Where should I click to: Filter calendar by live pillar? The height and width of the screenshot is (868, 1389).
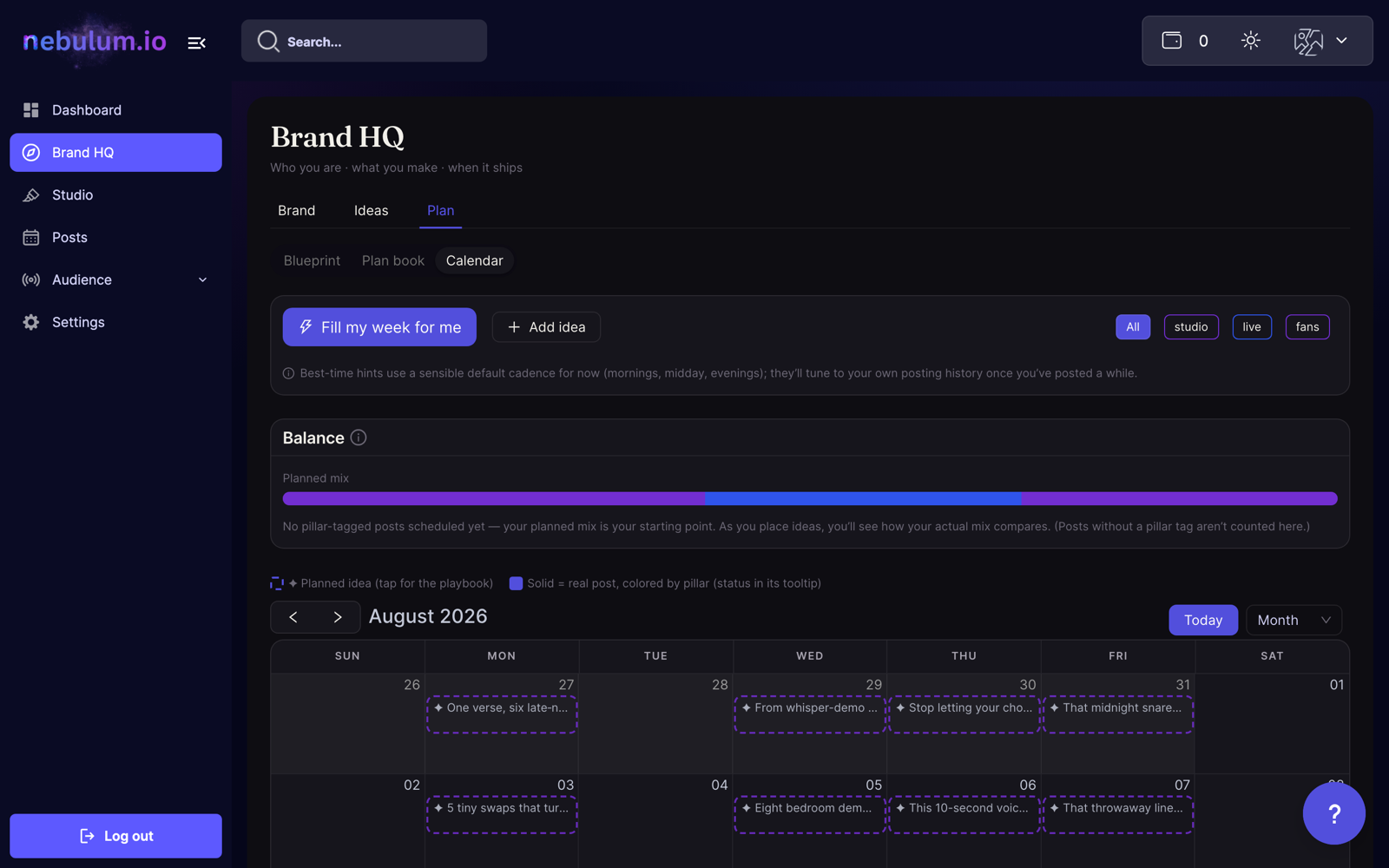[x=1252, y=327]
